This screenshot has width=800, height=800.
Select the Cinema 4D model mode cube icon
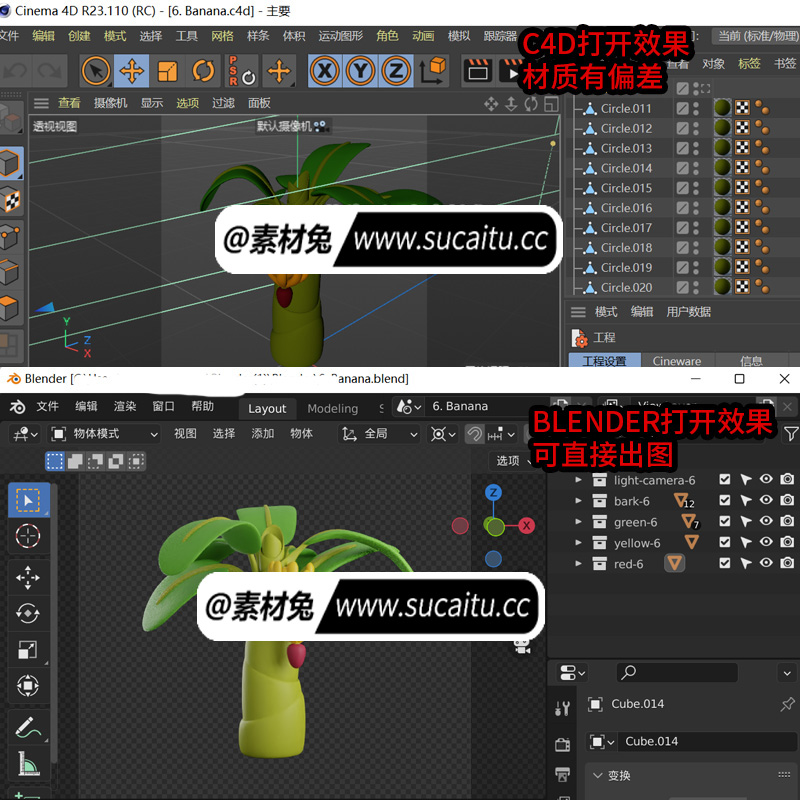coord(11,164)
